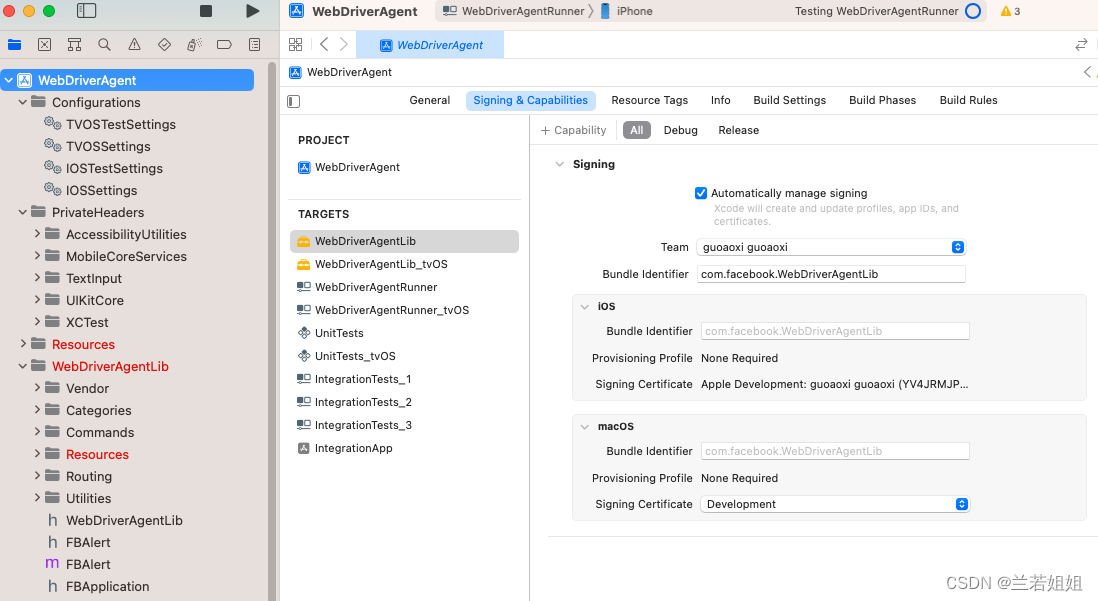Select the WebDriverAgent editor tab

pos(431,45)
